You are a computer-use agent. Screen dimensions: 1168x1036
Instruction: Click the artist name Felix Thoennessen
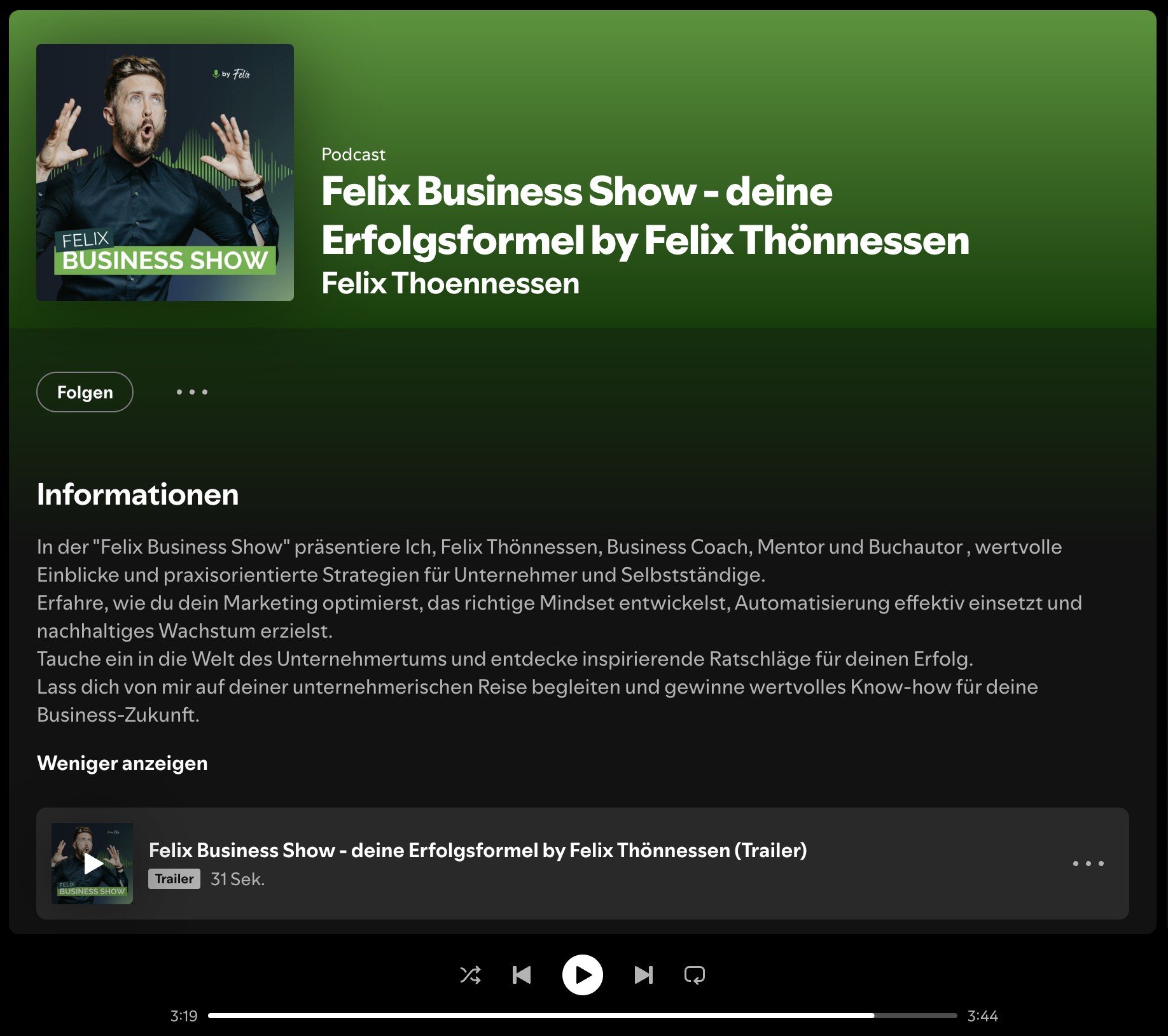click(x=451, y=284)
